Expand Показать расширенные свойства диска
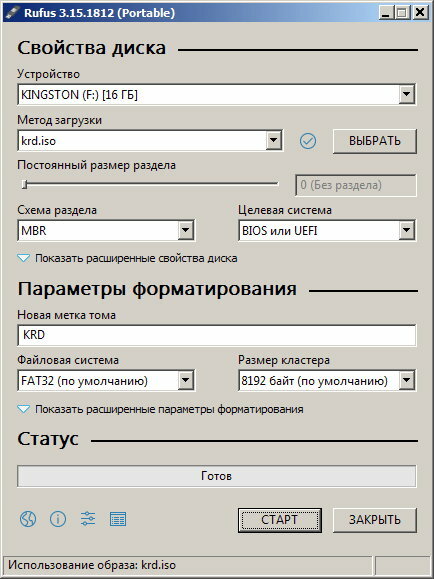 tap(127, 258)
